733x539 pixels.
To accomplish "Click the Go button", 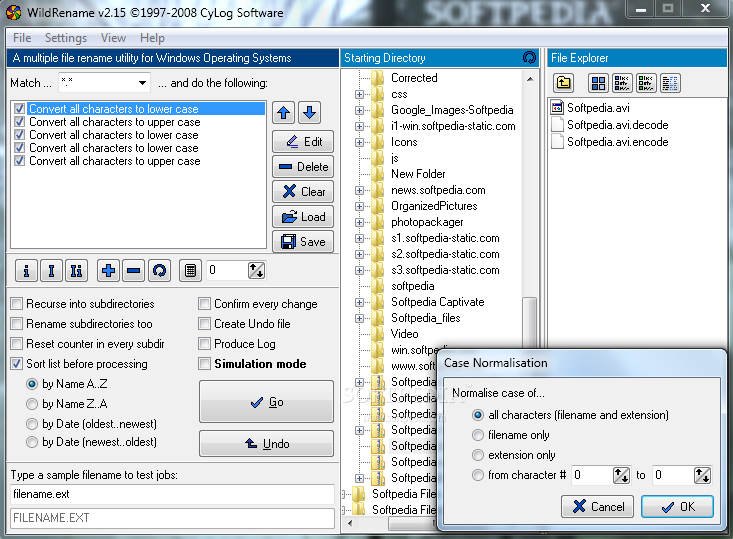I will [266, 402].
